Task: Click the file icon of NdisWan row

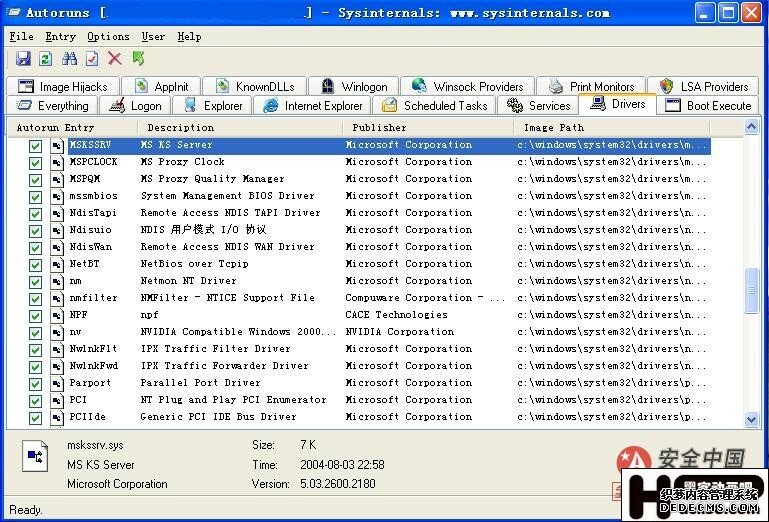Action: (57, 247)
